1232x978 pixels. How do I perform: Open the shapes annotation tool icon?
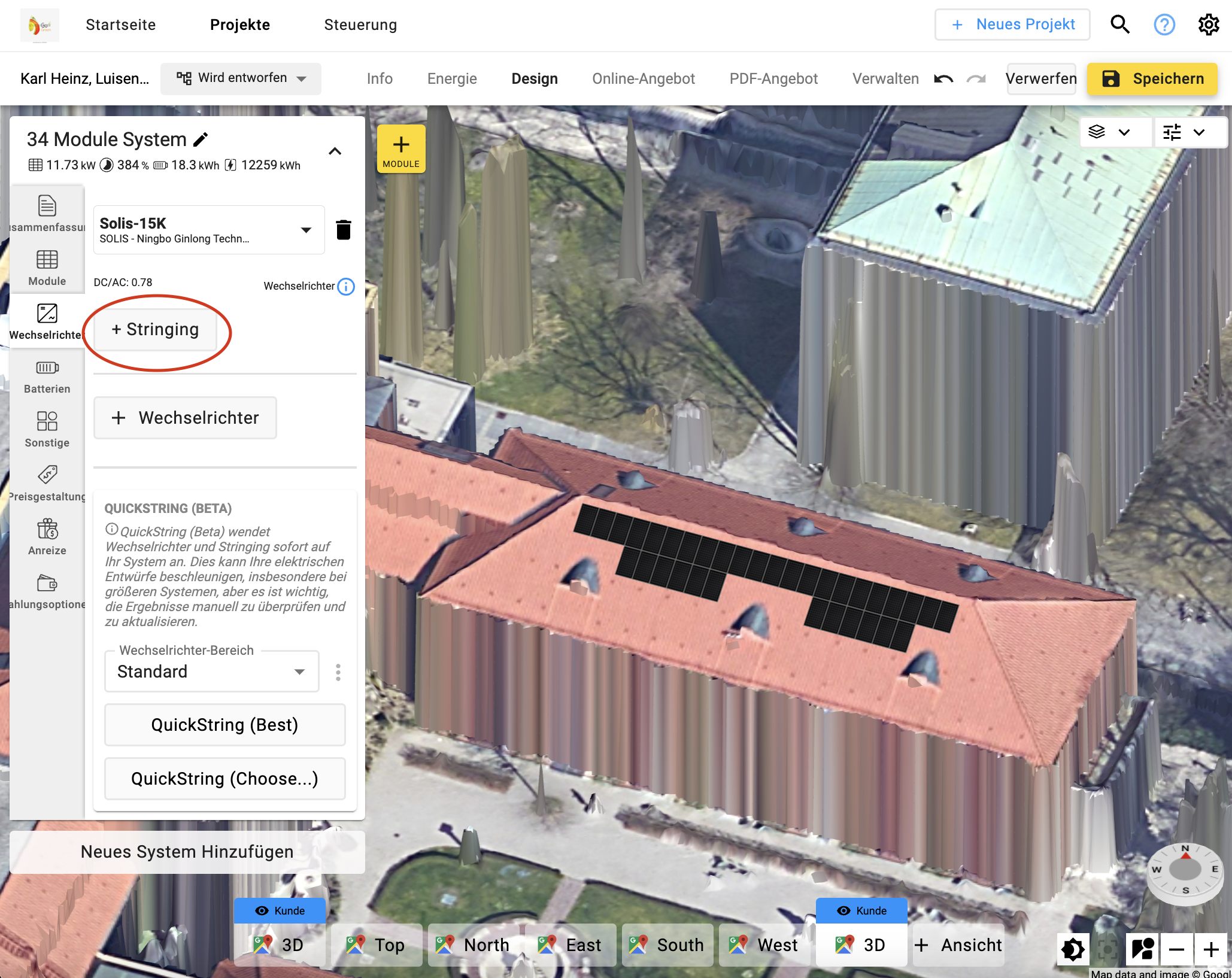1142,949
